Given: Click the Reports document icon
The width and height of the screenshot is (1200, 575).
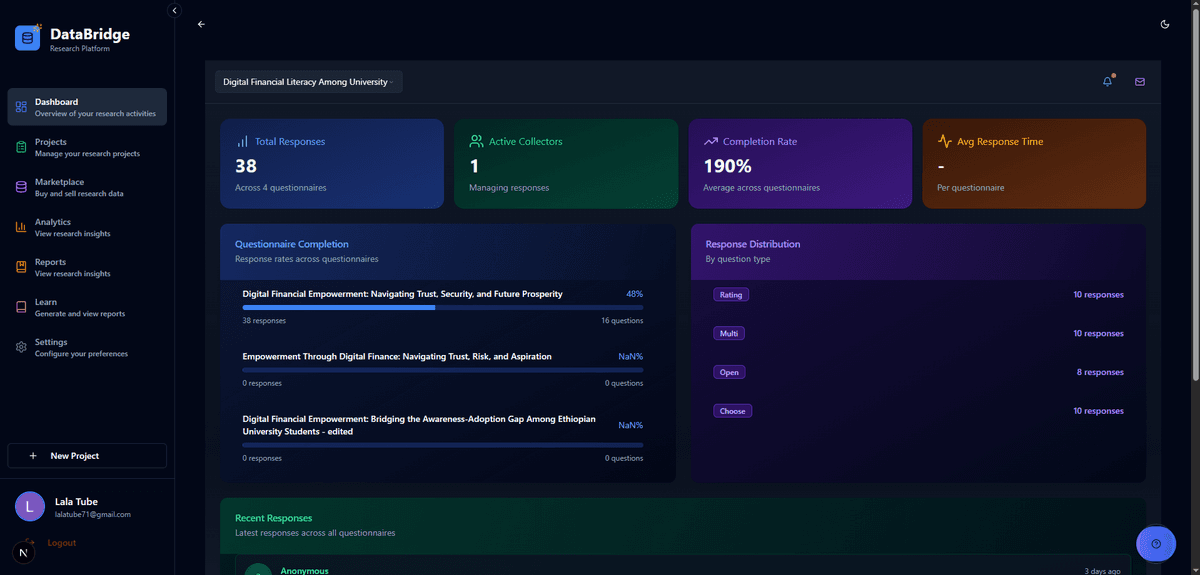Looking at the screenshot, I should click(21, 267).
